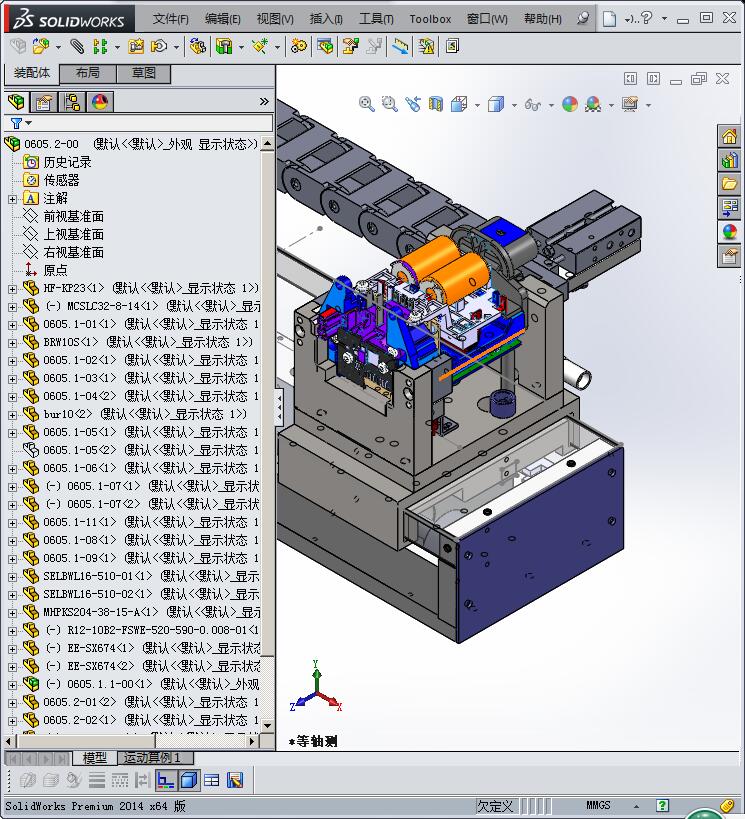Viewport: 745px width, 819px height.
Task: Open MMGS unit system dropdown arrow in status bar
Action: (x=636, y=806)
